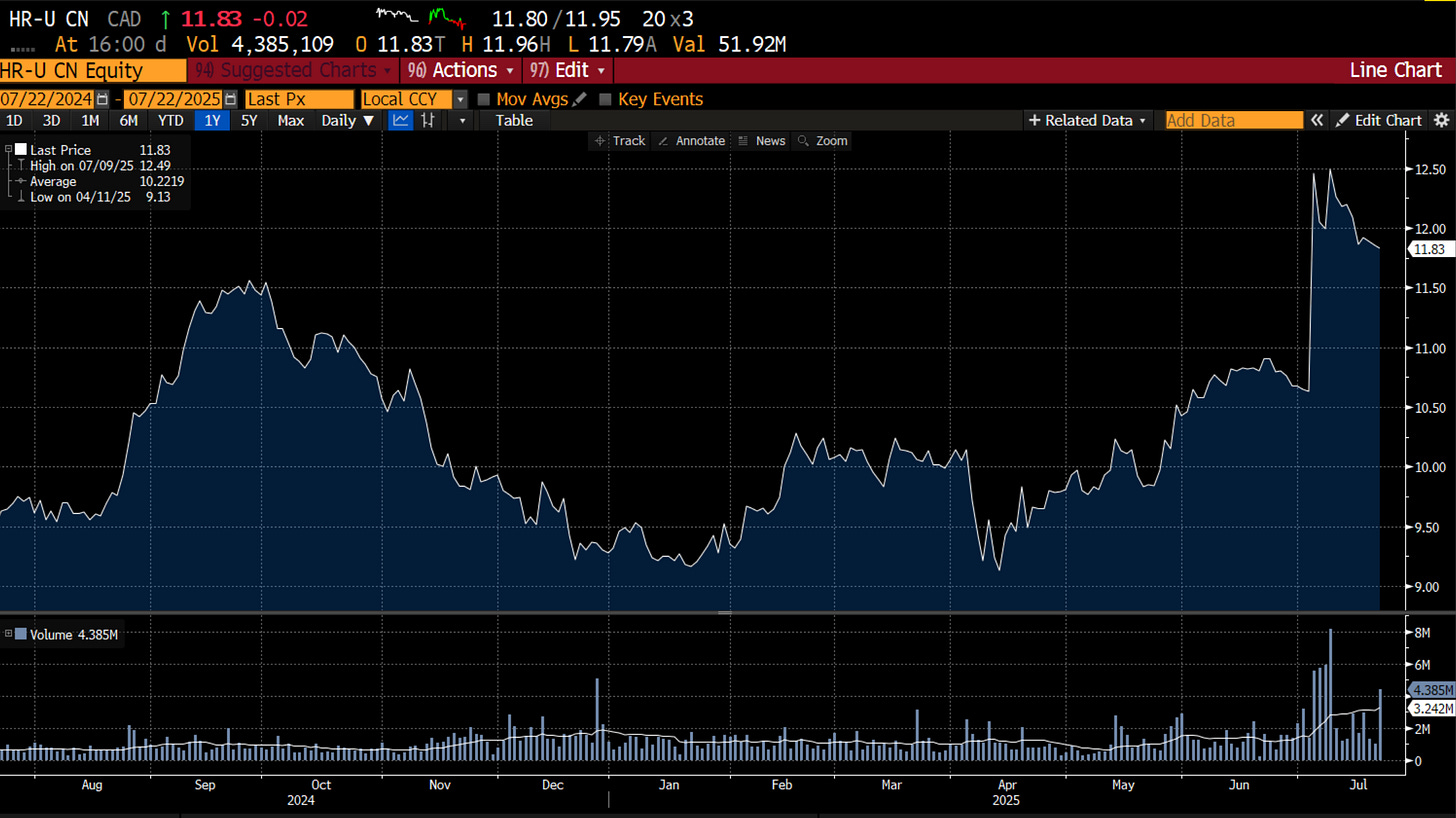Select the Max range tab
Screen dimensions: 1456x818
coord(291,120)
